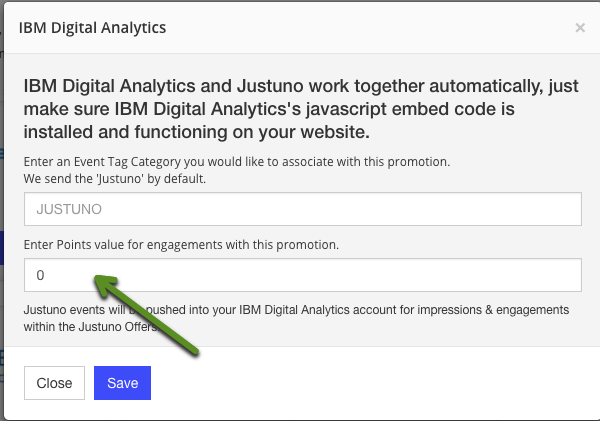600x421 pixels.
Task: Click the "IBM Digital Analytics" dialog title
Action: point(92,28)
